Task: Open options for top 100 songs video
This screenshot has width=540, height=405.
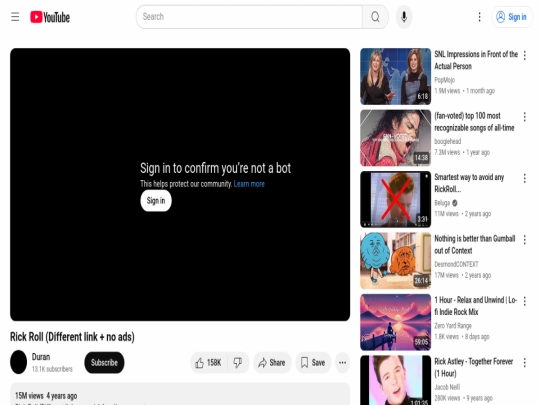Action: 525,117
